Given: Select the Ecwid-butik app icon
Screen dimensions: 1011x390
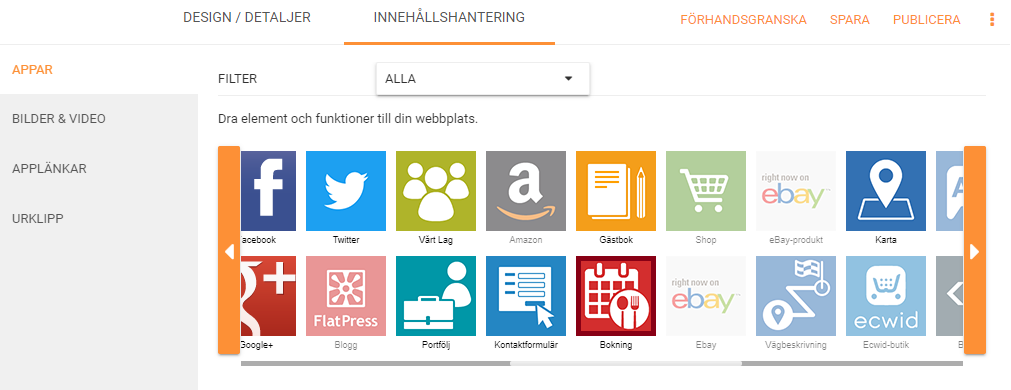Looking at the screenshot, I should click(886, 296).
